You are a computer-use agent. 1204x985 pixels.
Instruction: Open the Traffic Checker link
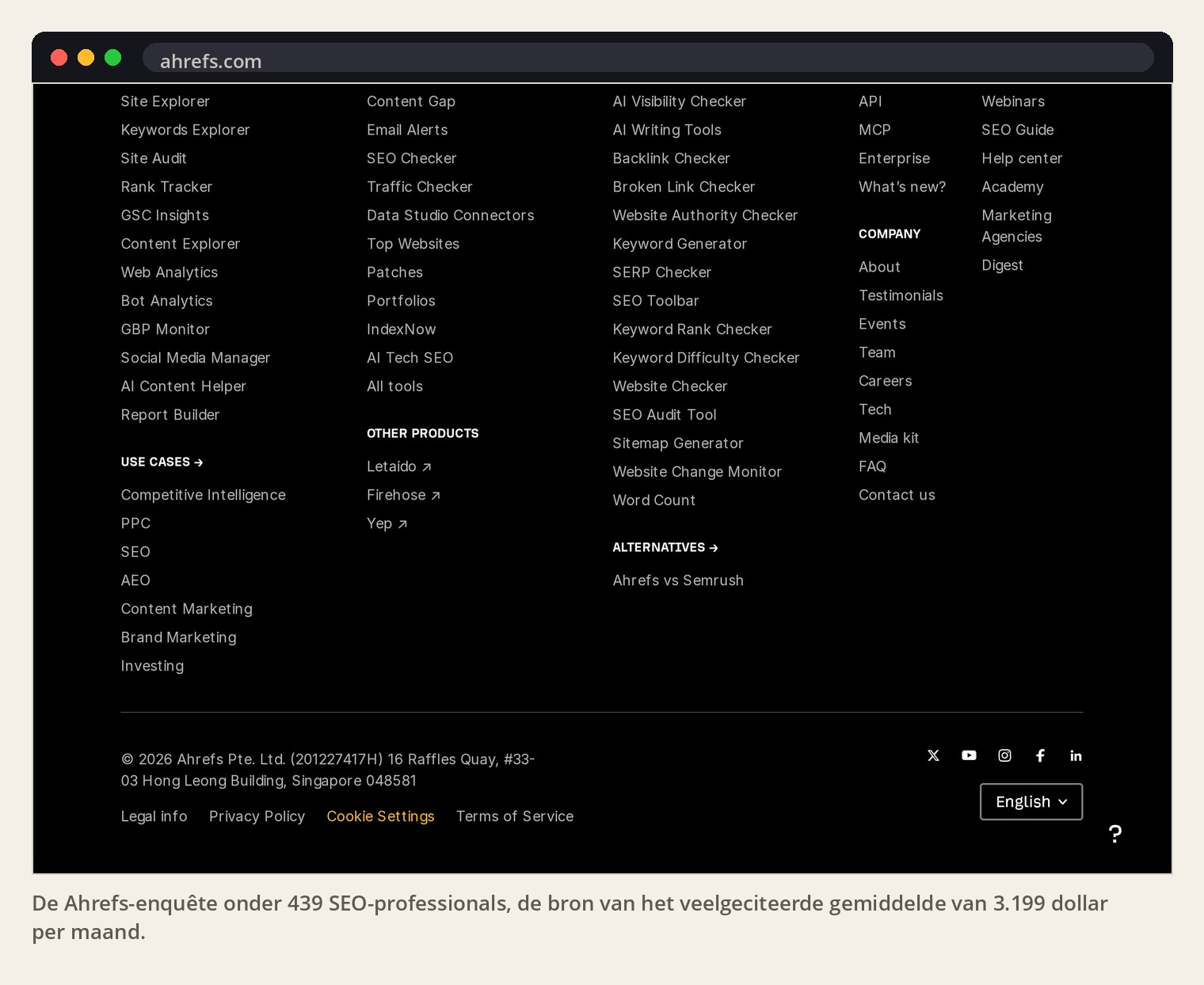420,187
